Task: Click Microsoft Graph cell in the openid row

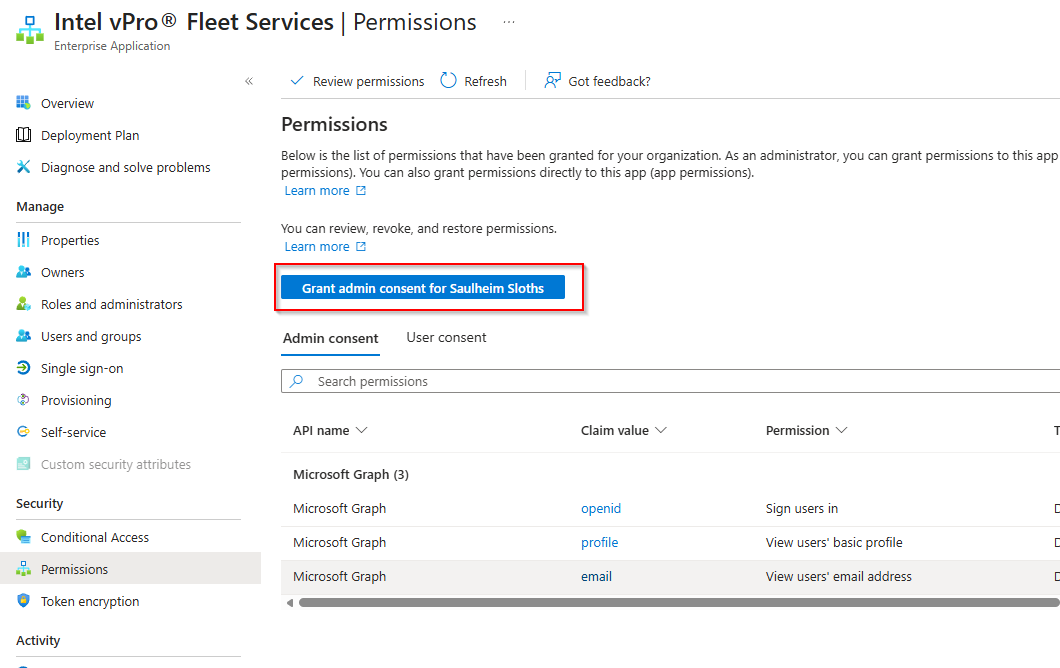Action: tap(339, 508)
